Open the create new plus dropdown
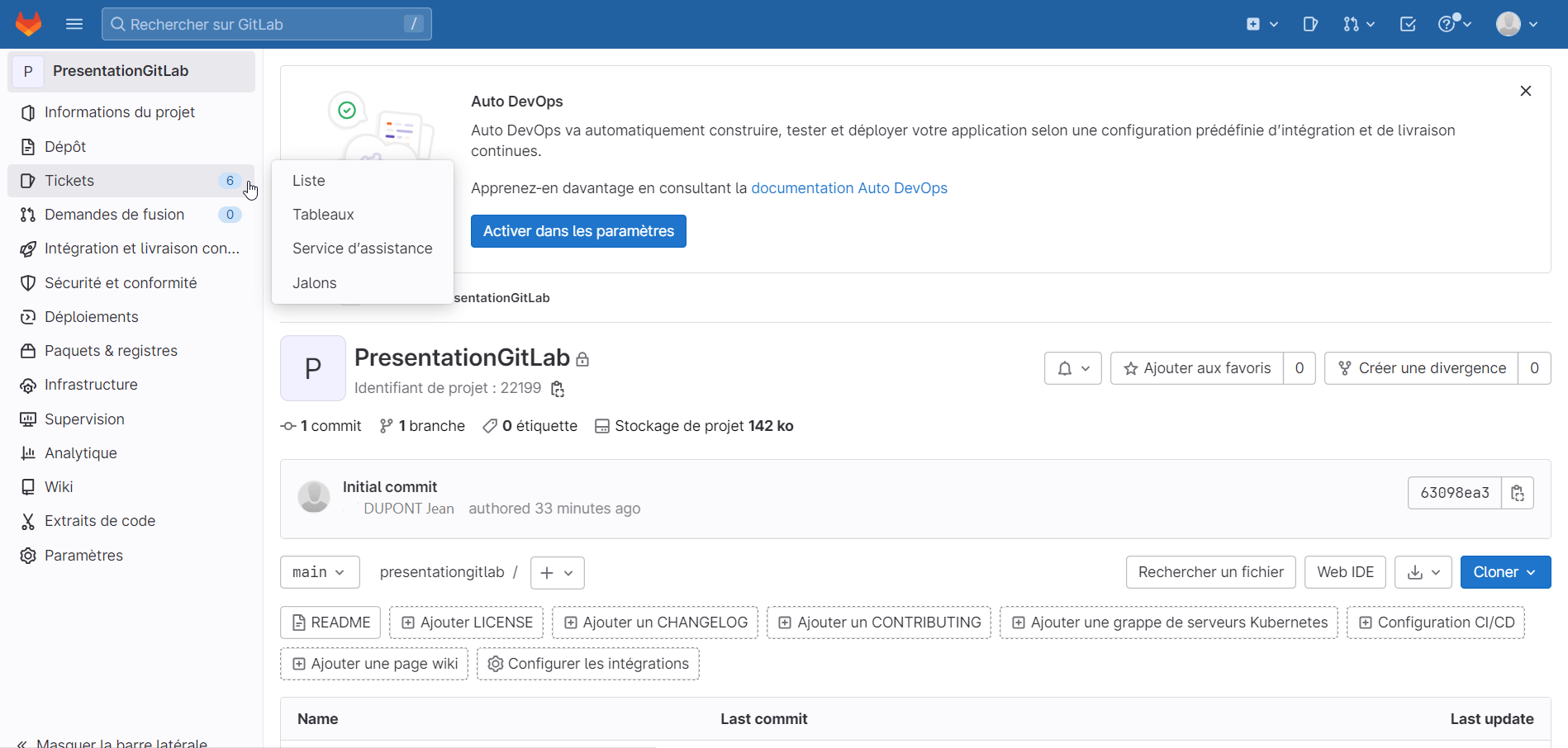This screenshot has height=748, width=1568. (x=1262, y=24)
